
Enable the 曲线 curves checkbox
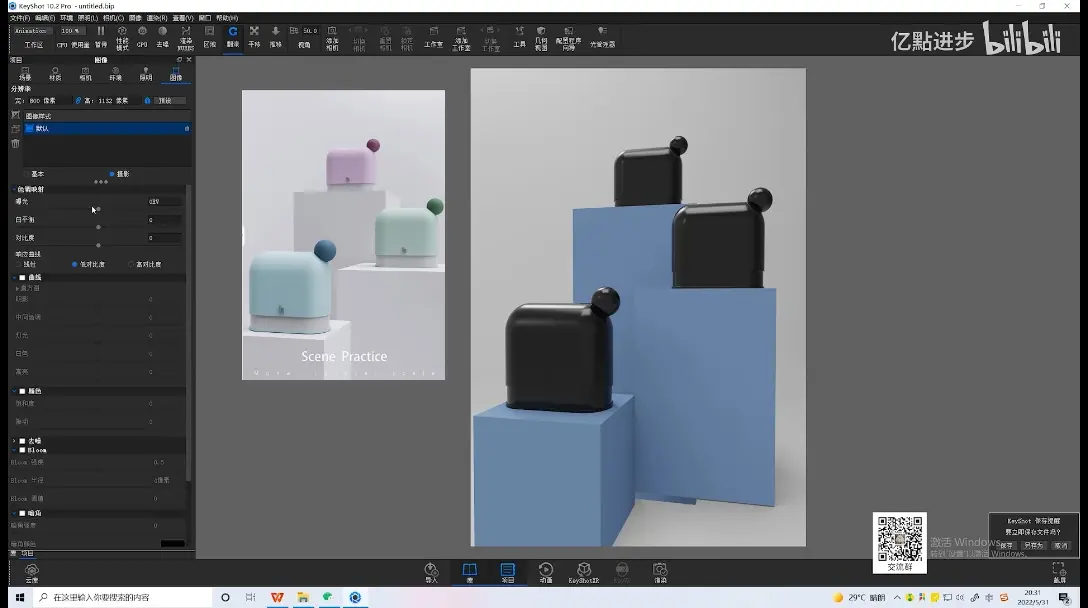22,278
